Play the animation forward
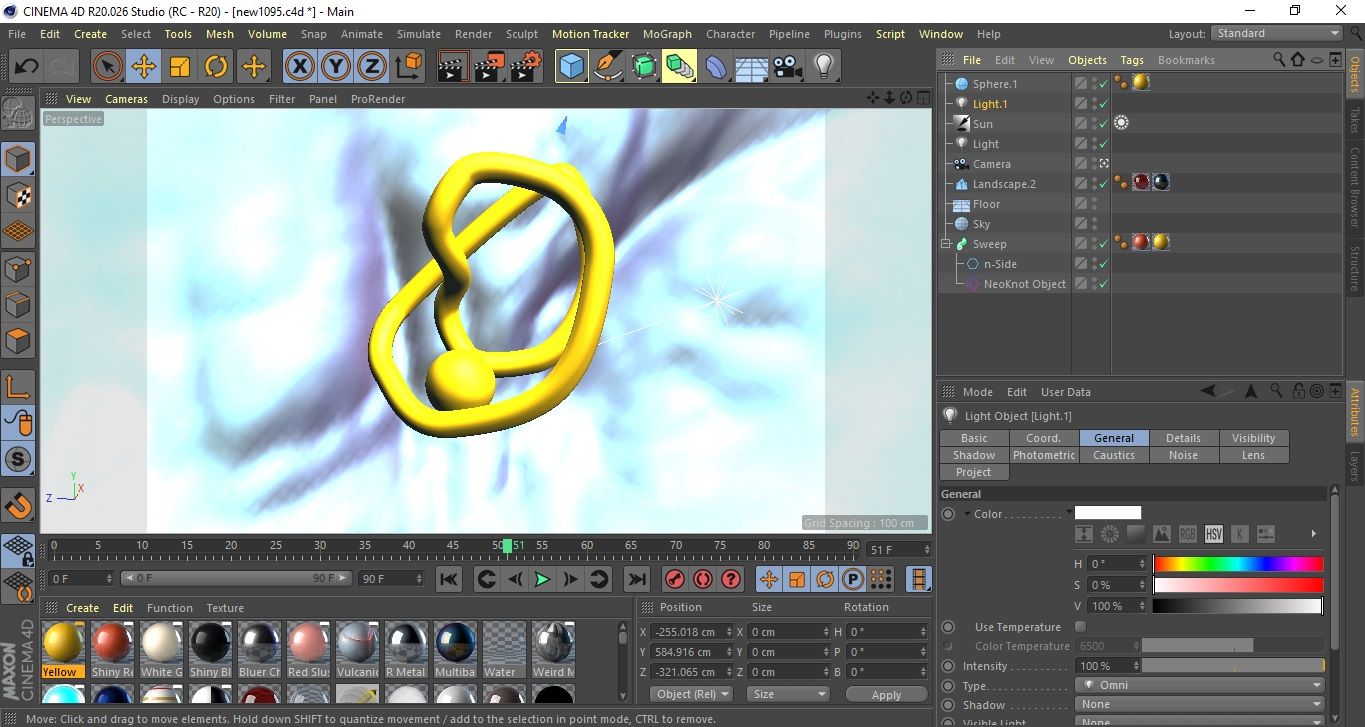The height and width of the screenshot is (727, 1365). coord(542,579)
